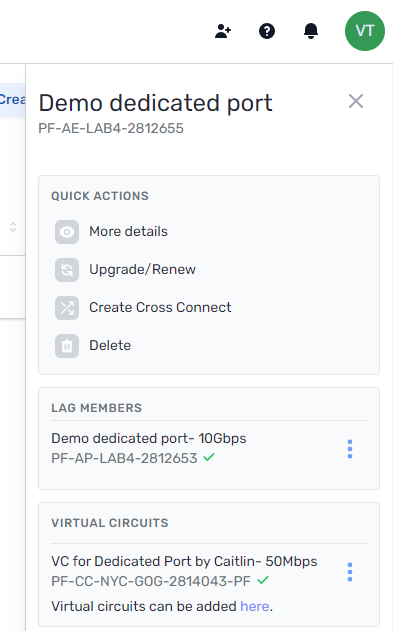Viewport: 393px width, 631px height.
Task: Open the help question mark icon
Action: [267, 31]
